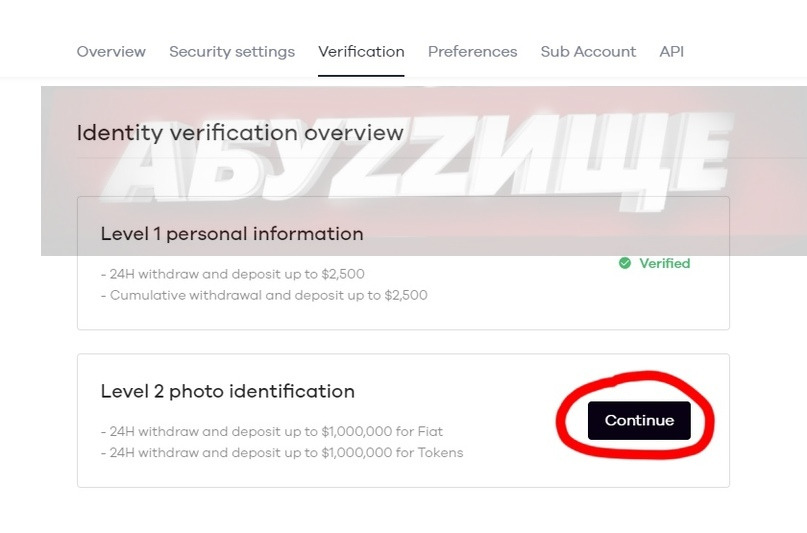Click the Level 2 photo identification heading
This screenshot has width=807, height=533.
tap(228, 391)
